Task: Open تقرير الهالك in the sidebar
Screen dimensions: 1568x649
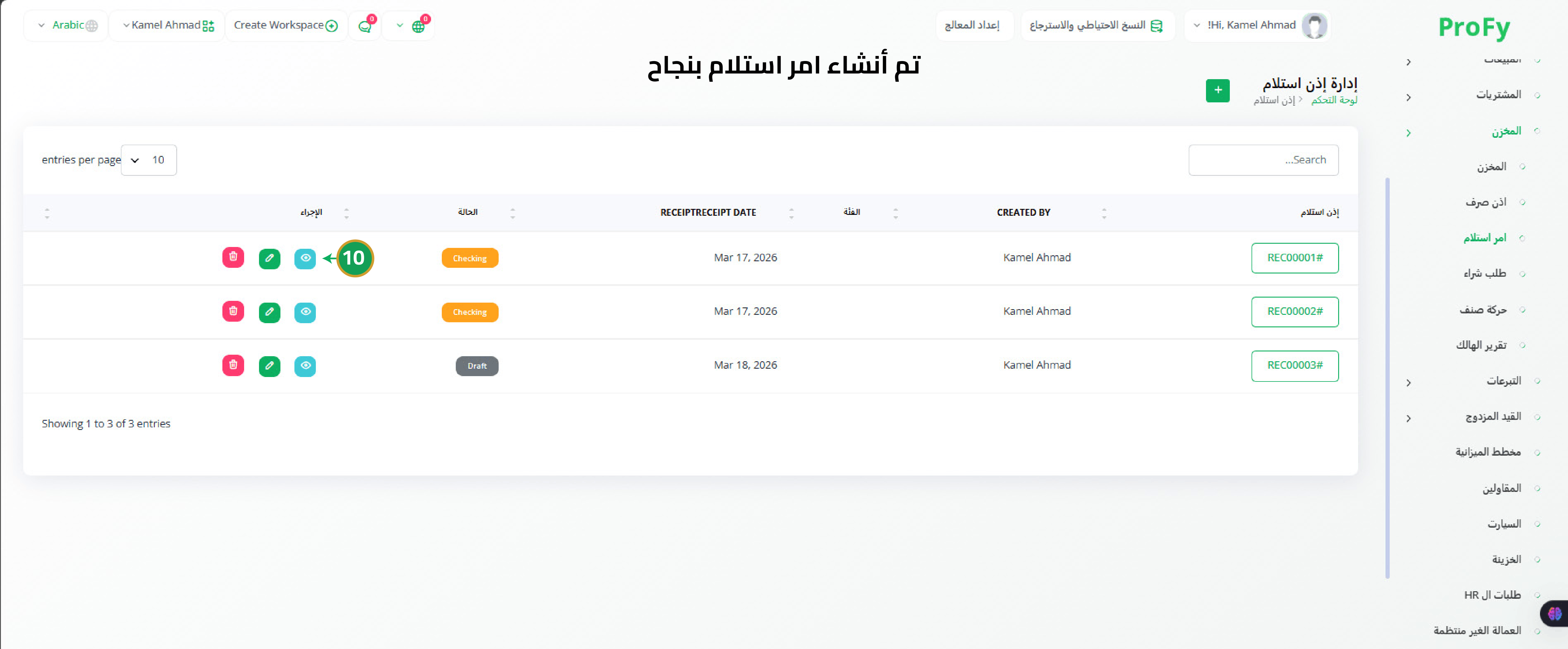Action: [1481, 345]
